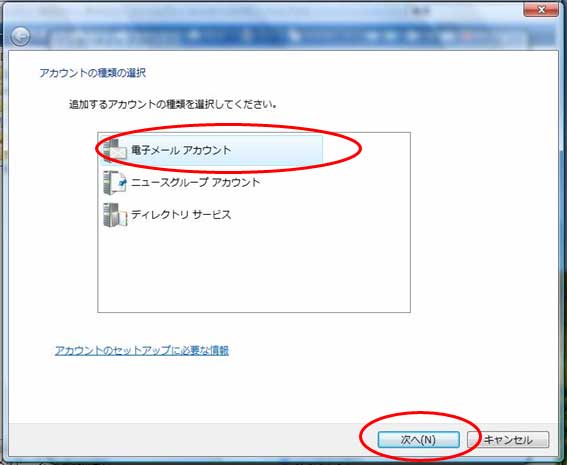Click blank row space right of ニュースグループ アカウント
The width and height of the screenshot is (567, 465).
click(334, 183)
